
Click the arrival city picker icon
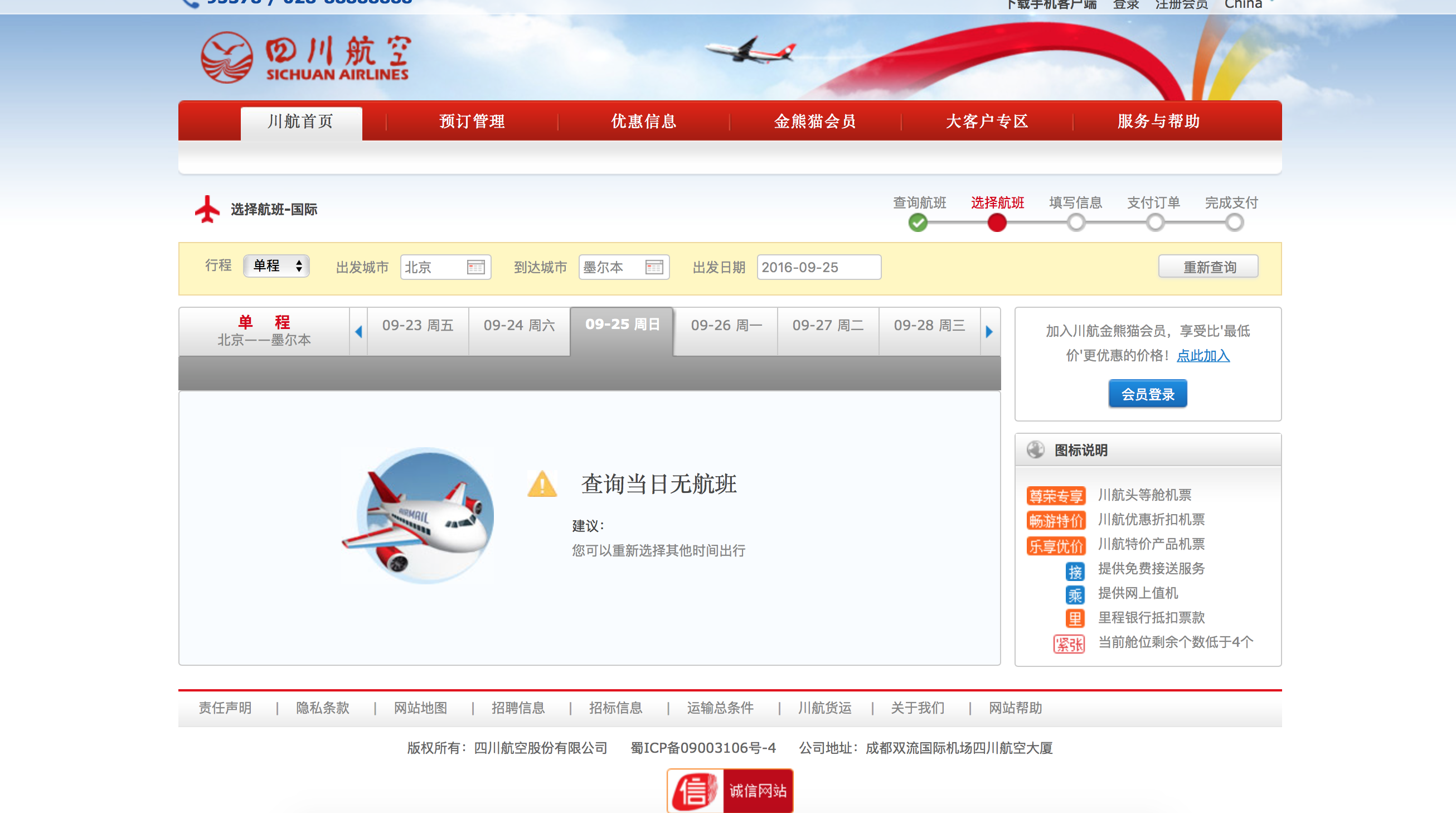point(653,267)
